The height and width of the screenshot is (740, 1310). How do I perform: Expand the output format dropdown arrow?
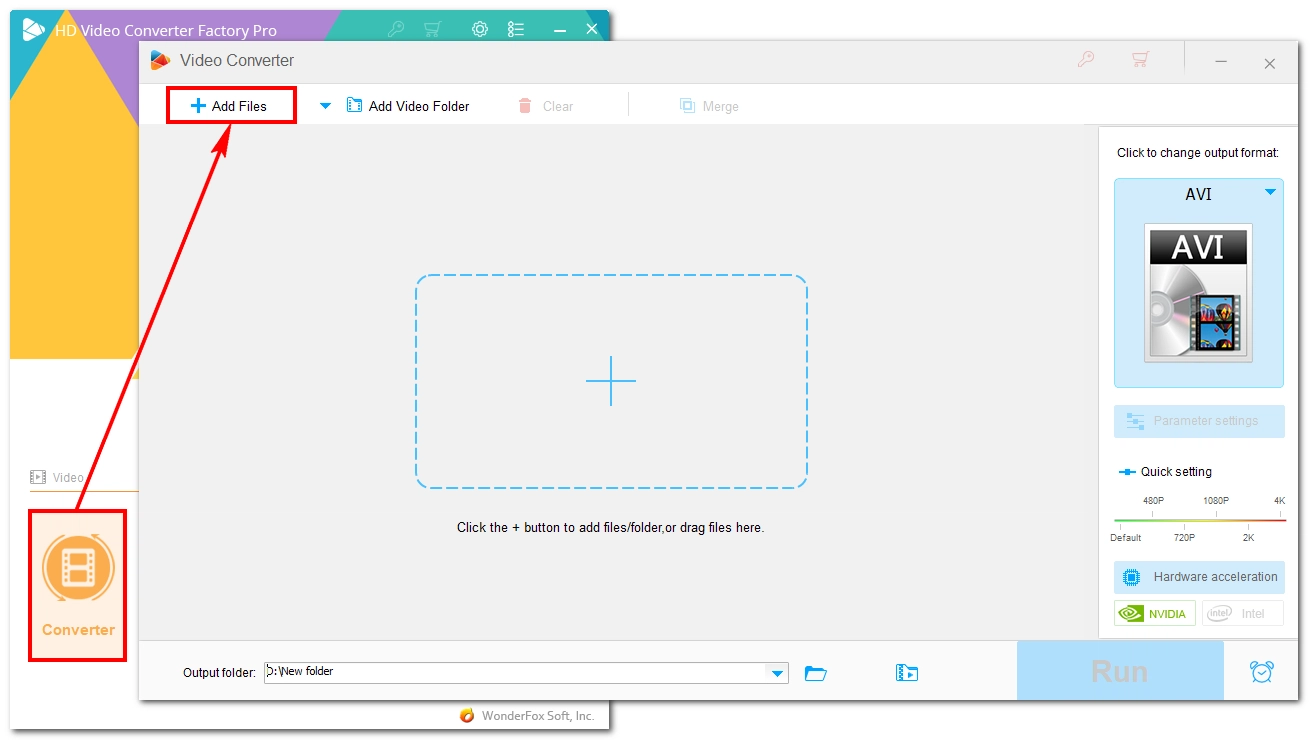[x=1270, y=192]
